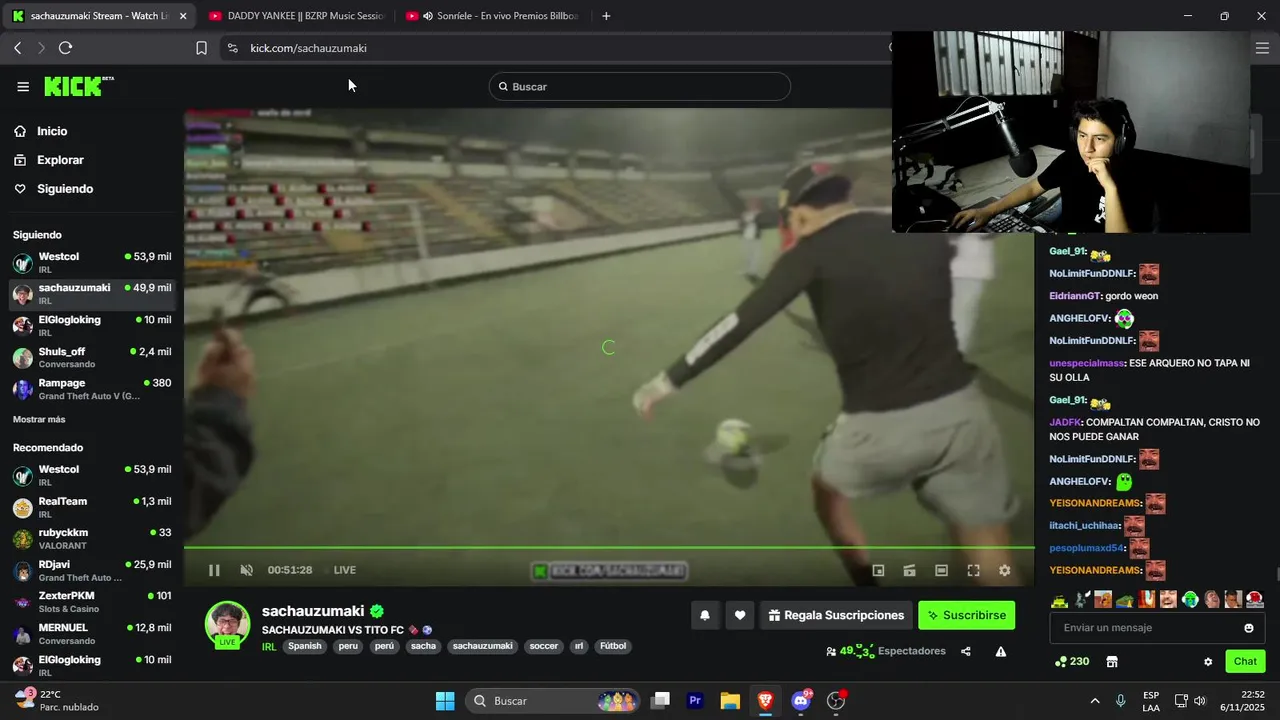Go back in browser history

(18, 48)
